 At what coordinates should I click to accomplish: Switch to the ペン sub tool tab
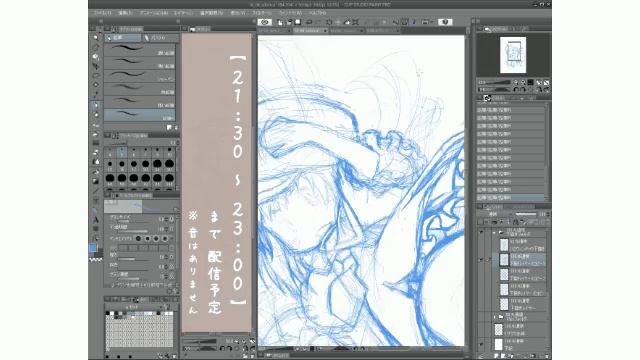click(122, 38)
